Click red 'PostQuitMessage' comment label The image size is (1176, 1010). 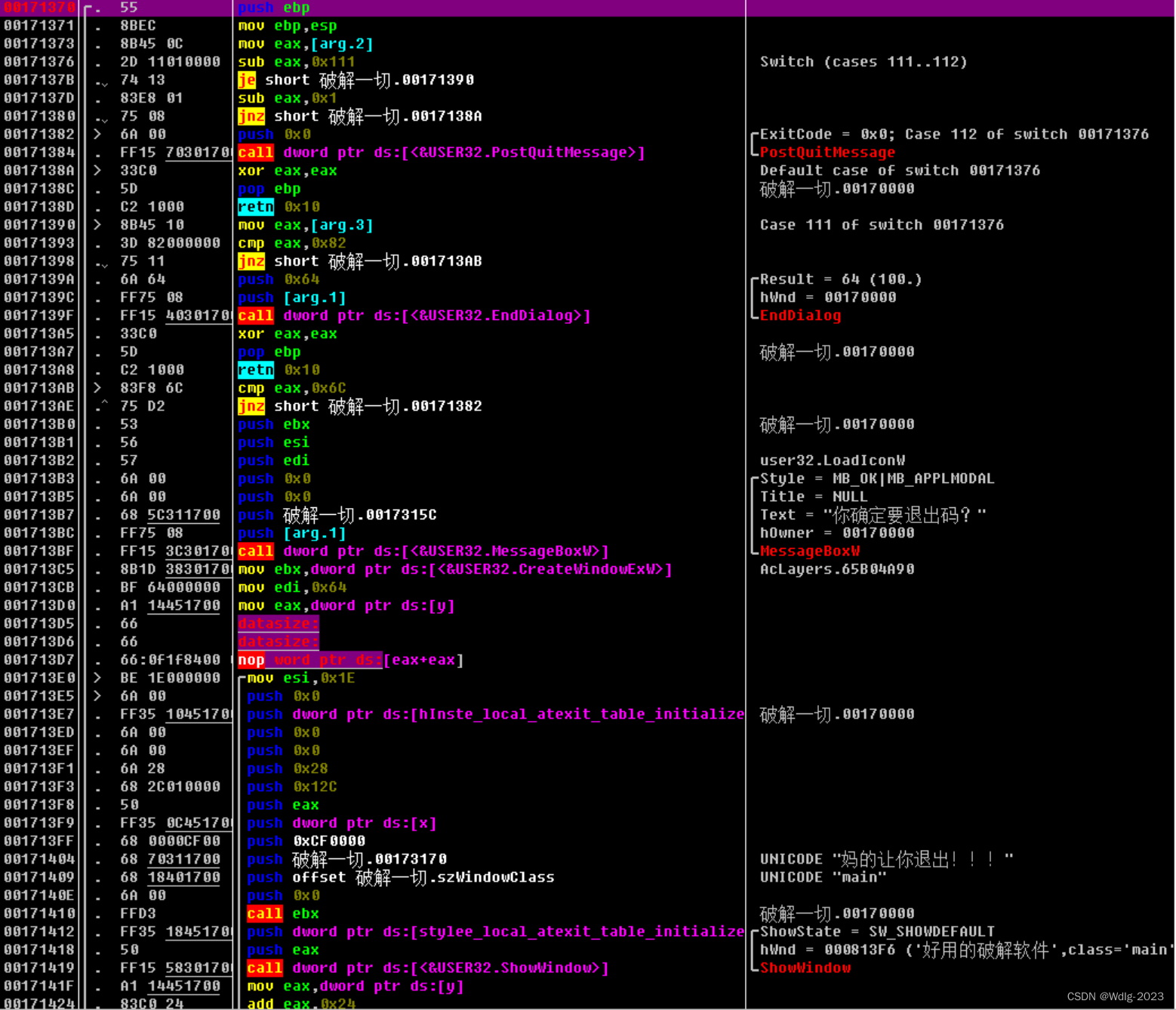(827, 152)
